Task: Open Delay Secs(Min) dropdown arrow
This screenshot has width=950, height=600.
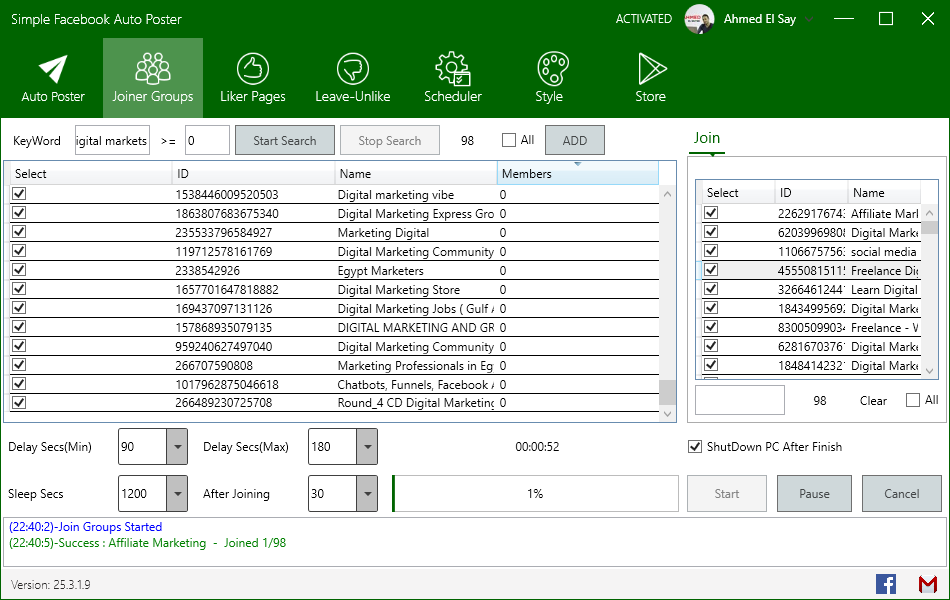Action: 177,447
